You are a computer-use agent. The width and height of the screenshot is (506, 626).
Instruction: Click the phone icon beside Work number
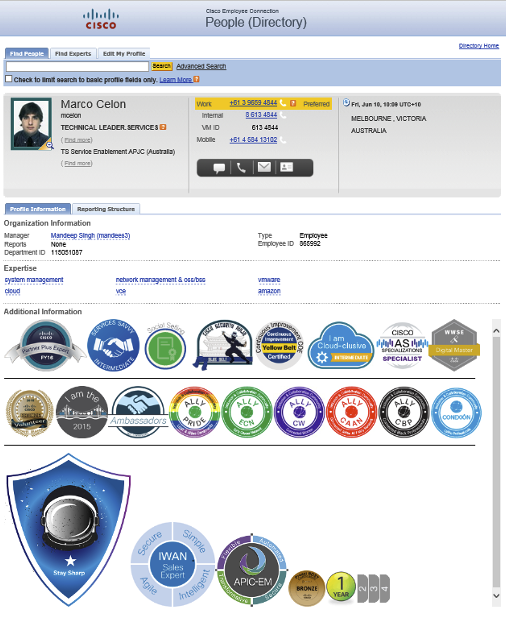[x=283, y=103]
